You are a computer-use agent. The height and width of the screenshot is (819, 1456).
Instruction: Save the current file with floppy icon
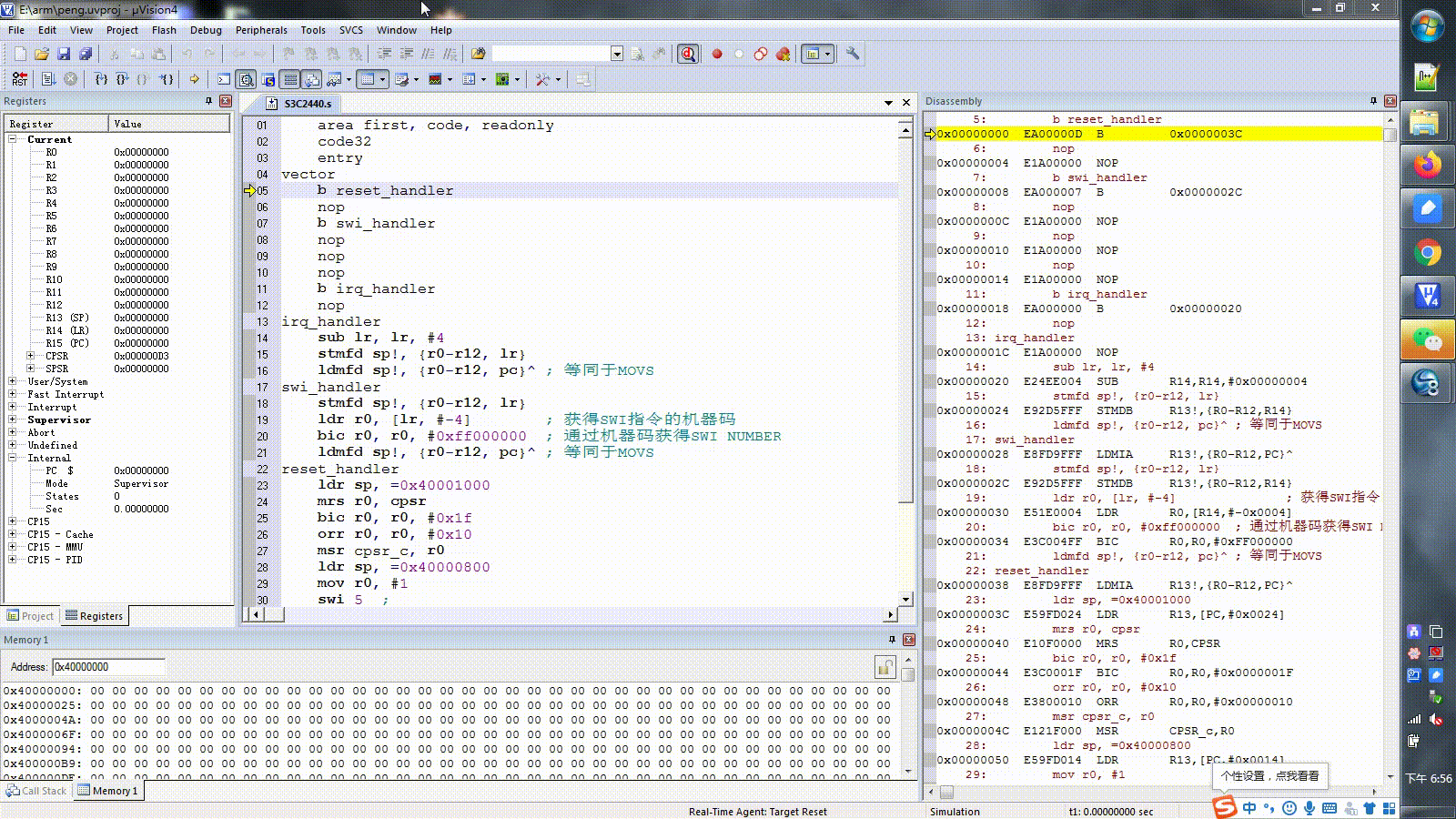pyautogui.click(x=64, y=54)
